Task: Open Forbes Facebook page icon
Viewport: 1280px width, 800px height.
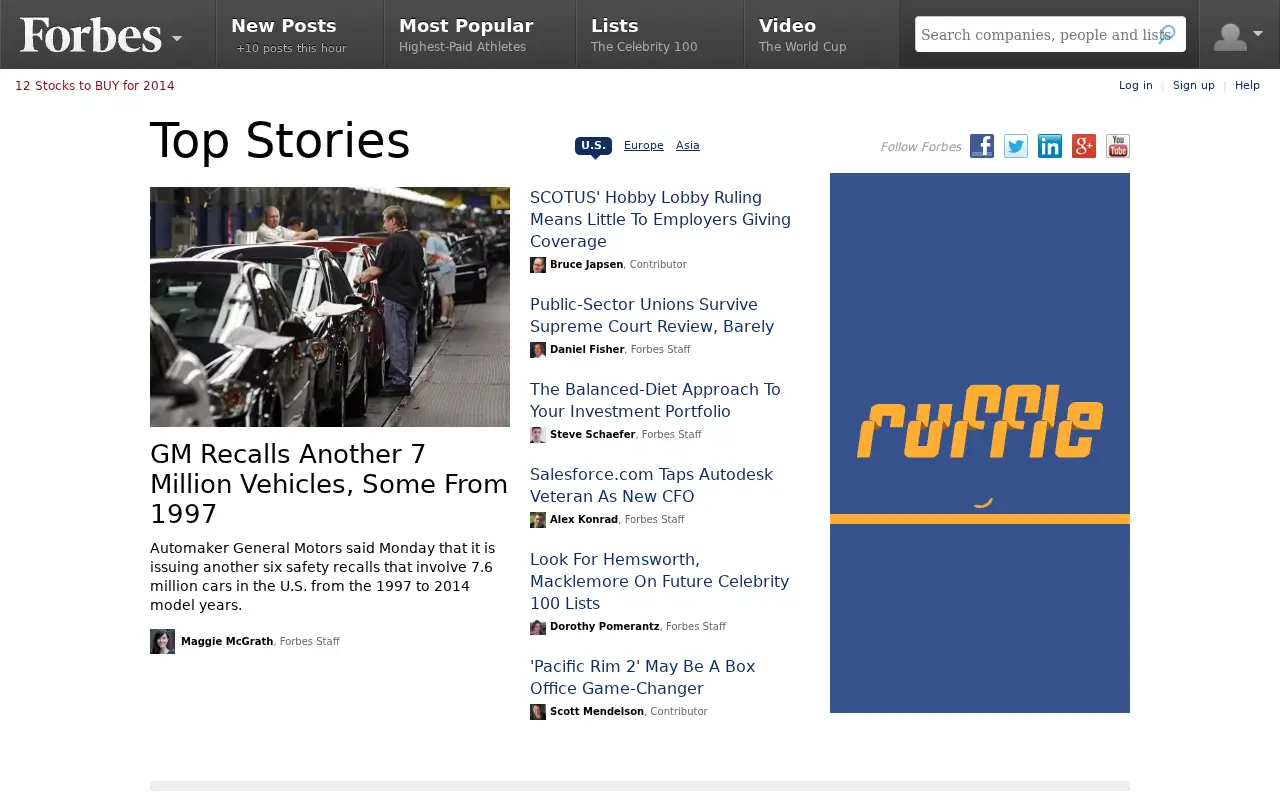Action: pos(982,146)
